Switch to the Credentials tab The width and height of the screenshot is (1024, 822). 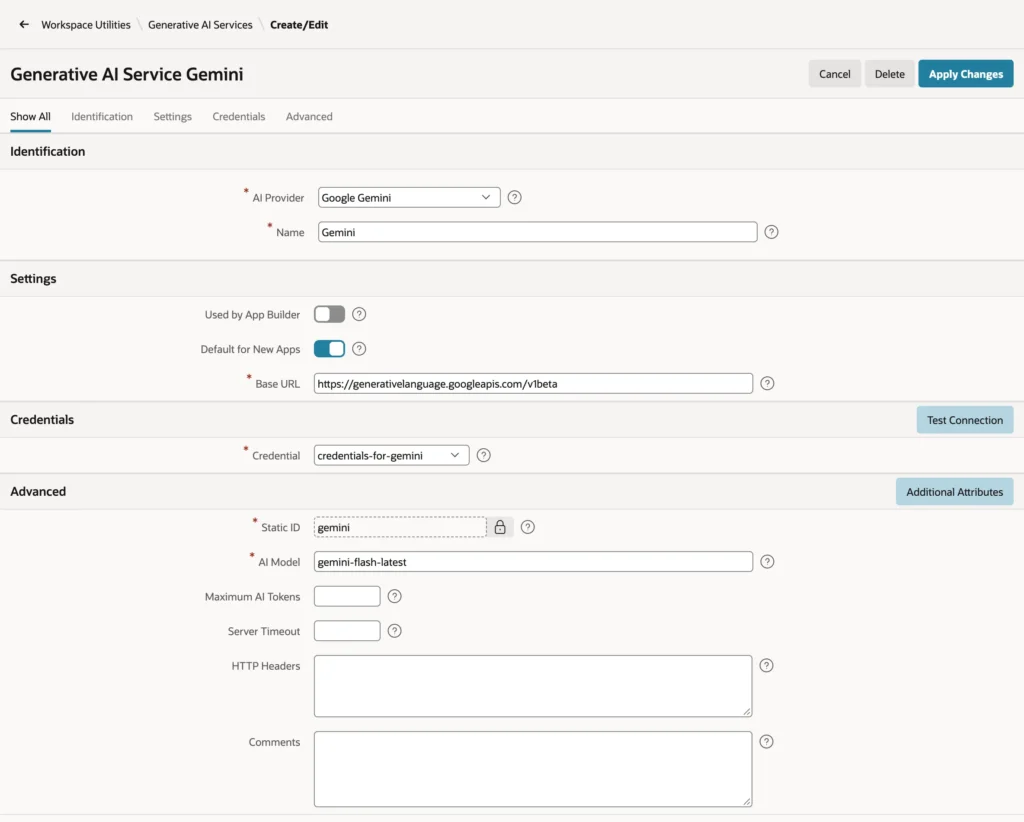[x=238, y=116]
